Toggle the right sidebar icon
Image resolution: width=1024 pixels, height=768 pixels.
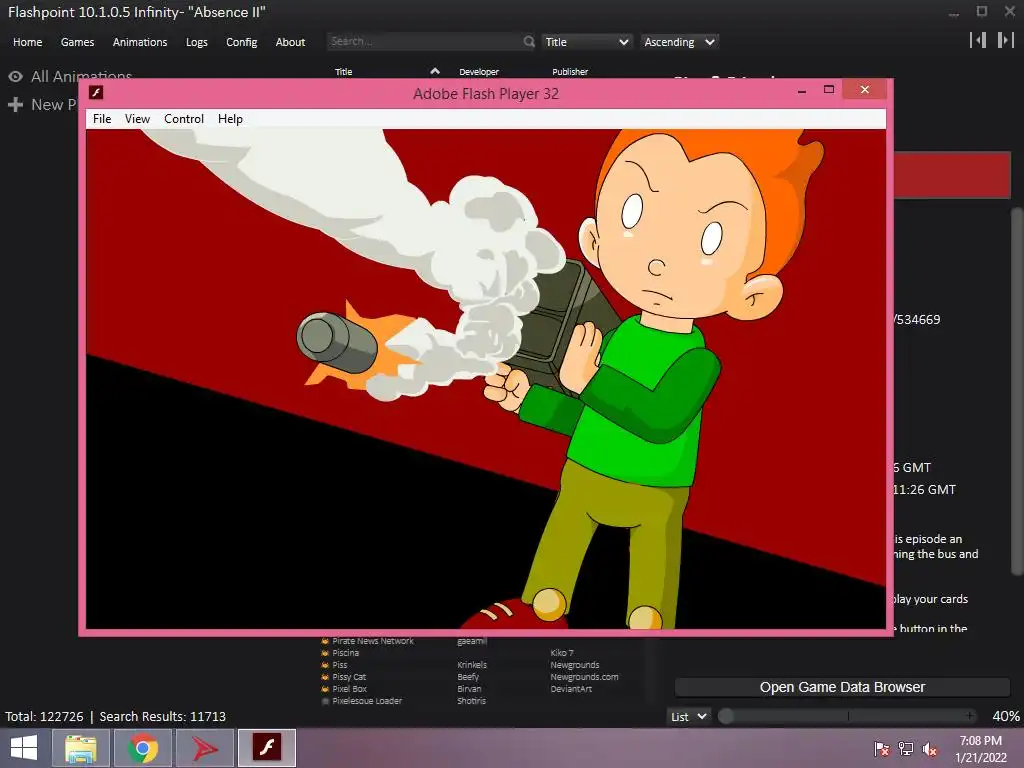click(x=1006, y=40)
